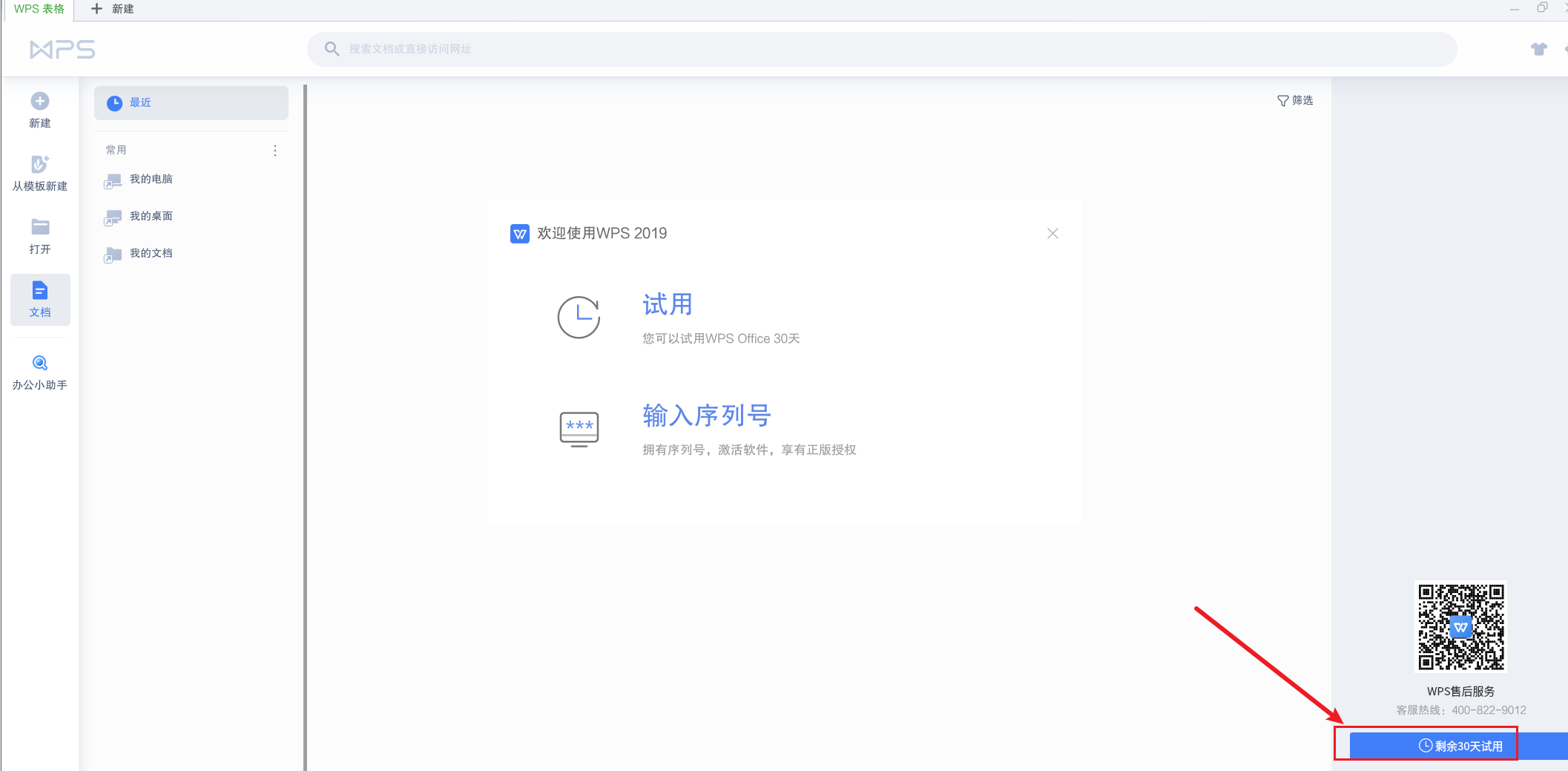Choose 输入序列号 to enter serial
The width and height of the screenshot is (1568, 771).
[x=707, y=416]
